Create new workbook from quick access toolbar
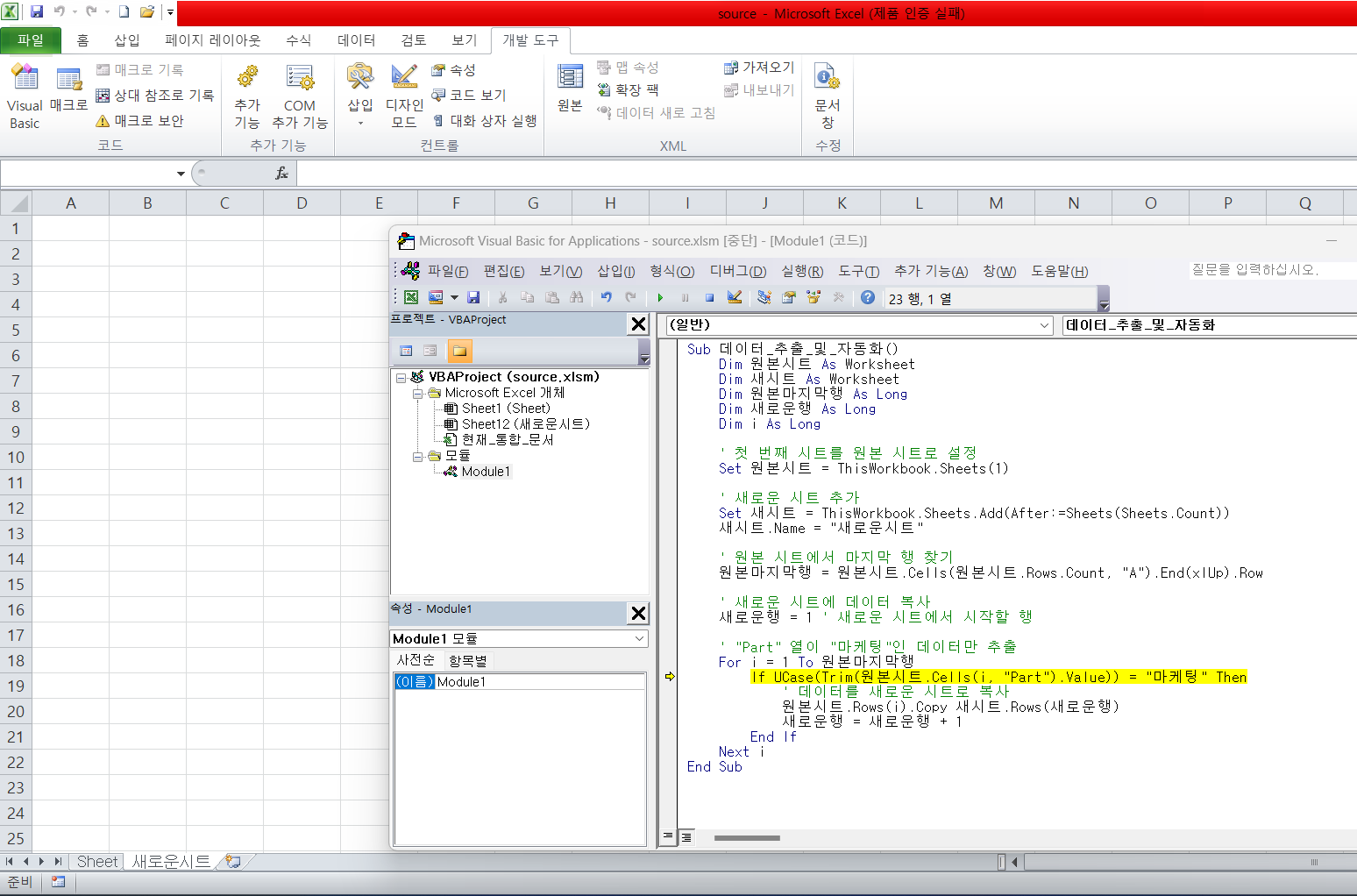1357x896 pixels. pyautogui.click(x=124, y=12)
